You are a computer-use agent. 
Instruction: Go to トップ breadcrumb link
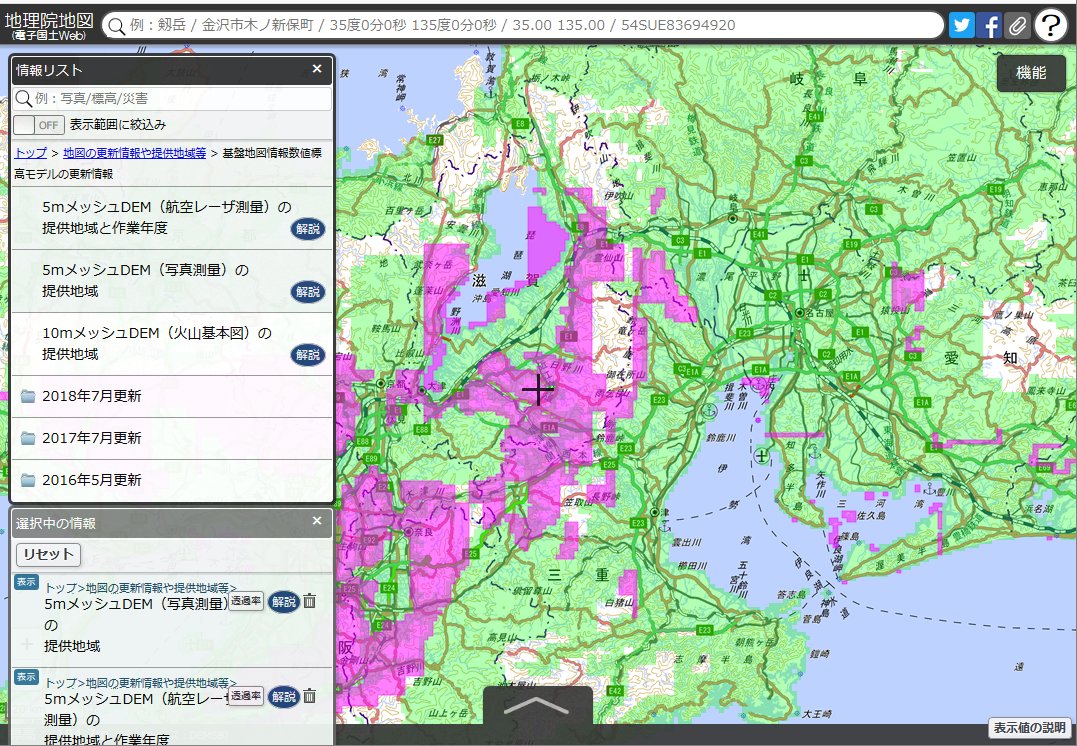(x=30, y=153)
